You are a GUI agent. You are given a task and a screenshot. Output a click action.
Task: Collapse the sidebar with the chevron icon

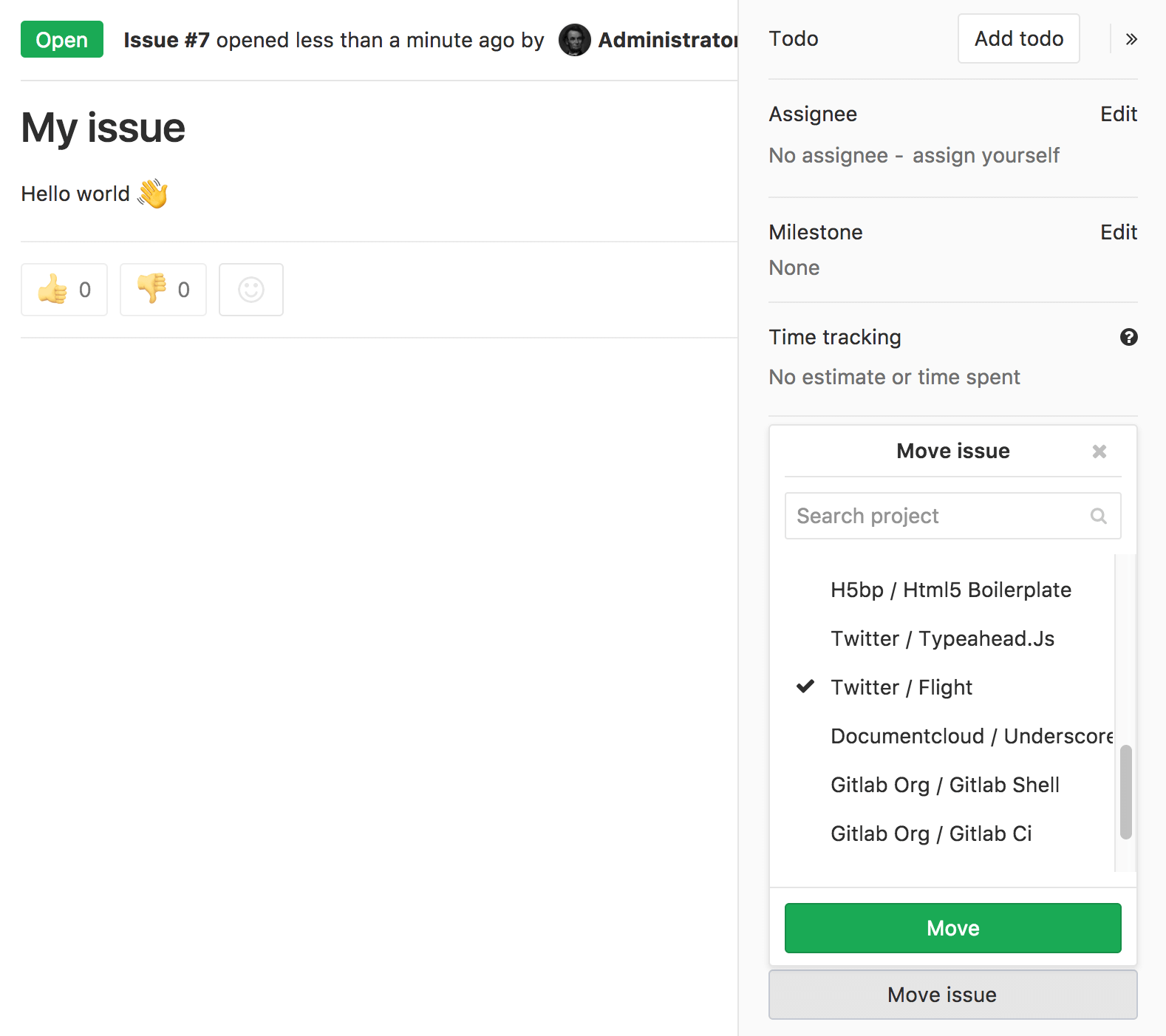click(x=1131, y=39)
